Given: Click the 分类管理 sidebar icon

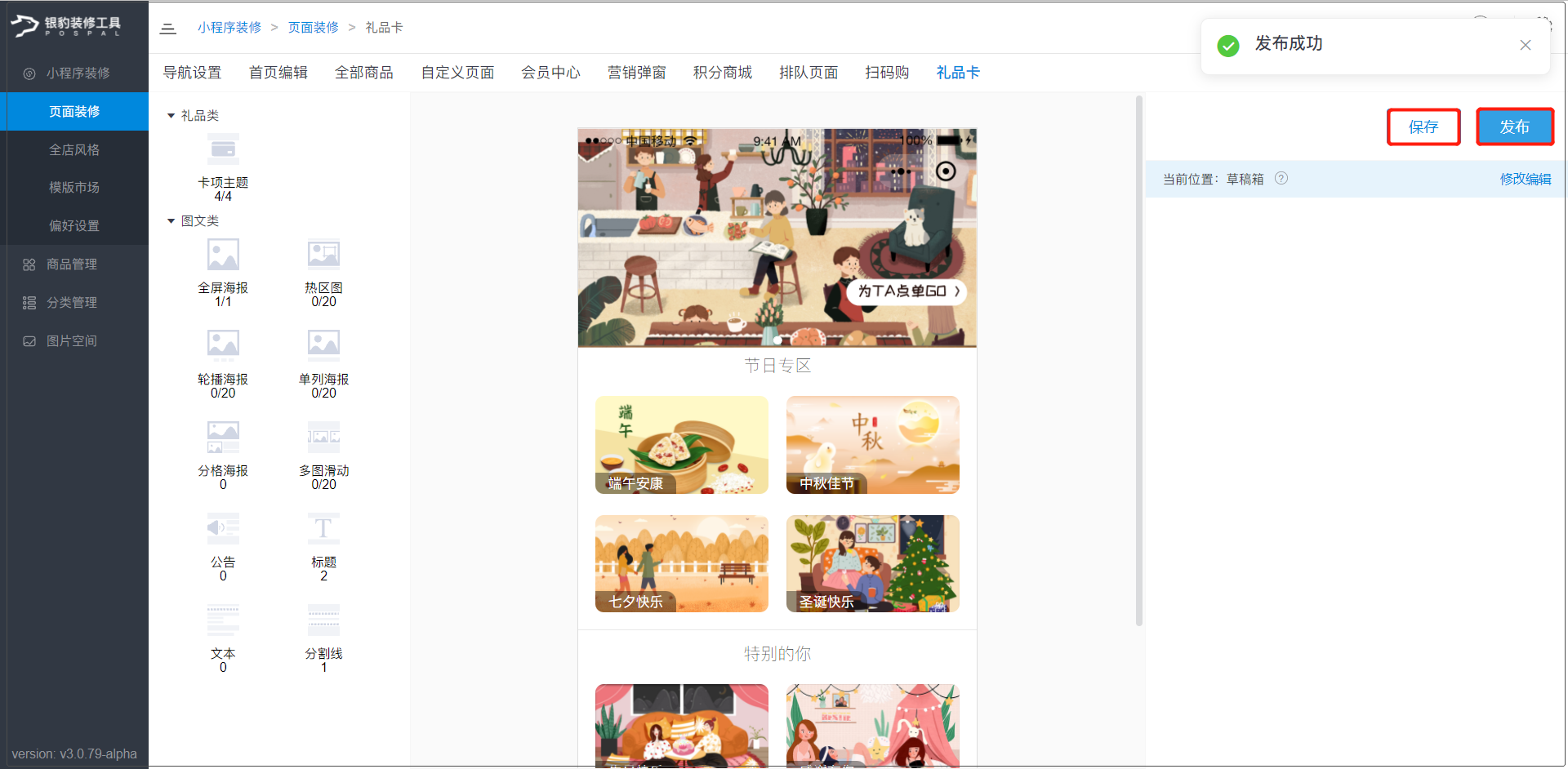Looking at the screenshot, I should point(29,303).
